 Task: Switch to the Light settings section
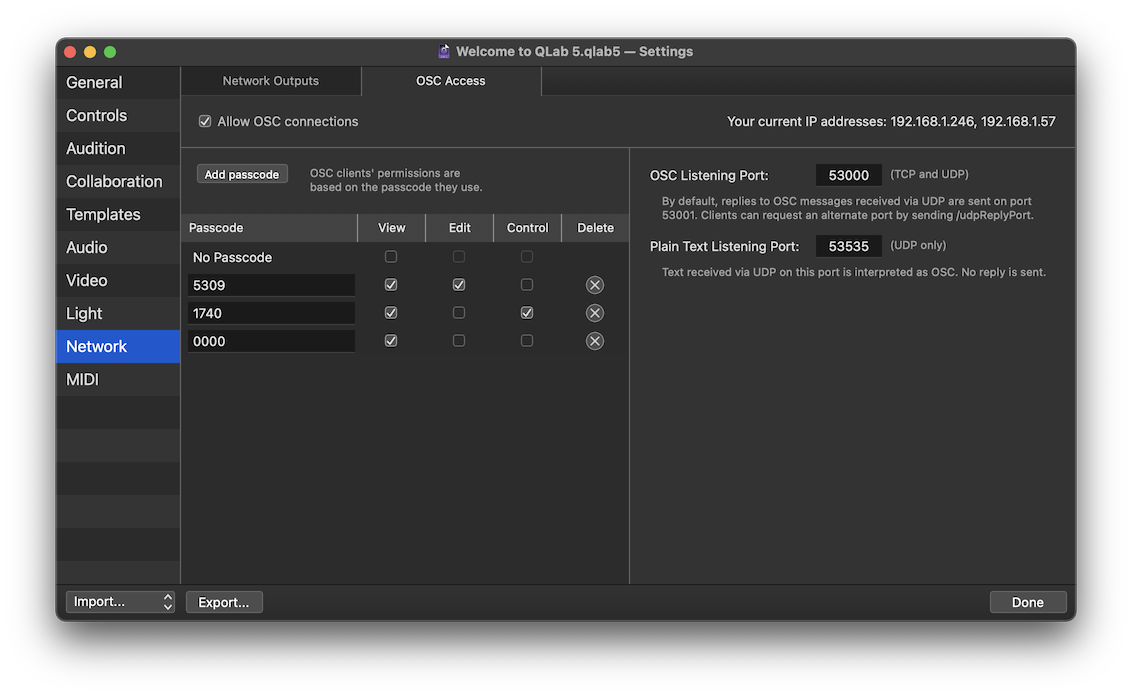coord(83,313)
